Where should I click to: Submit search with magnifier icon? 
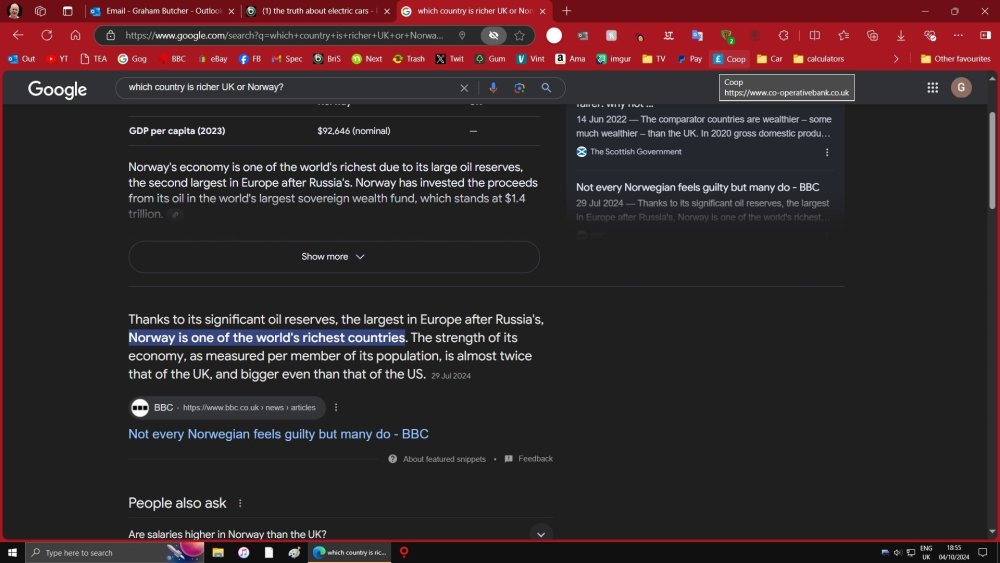tap(547, 88)
